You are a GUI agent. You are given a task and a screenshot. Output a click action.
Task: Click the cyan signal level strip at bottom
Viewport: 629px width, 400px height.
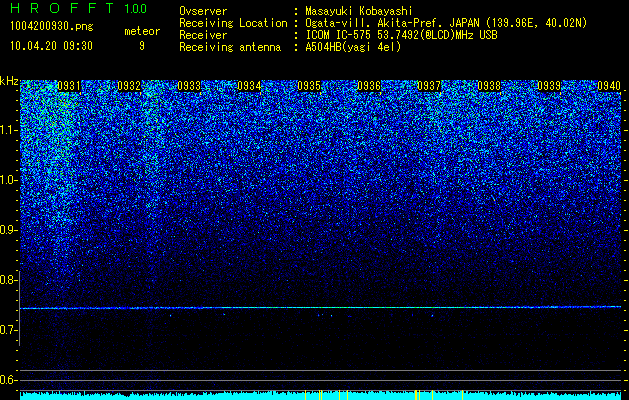coord(320,396)
